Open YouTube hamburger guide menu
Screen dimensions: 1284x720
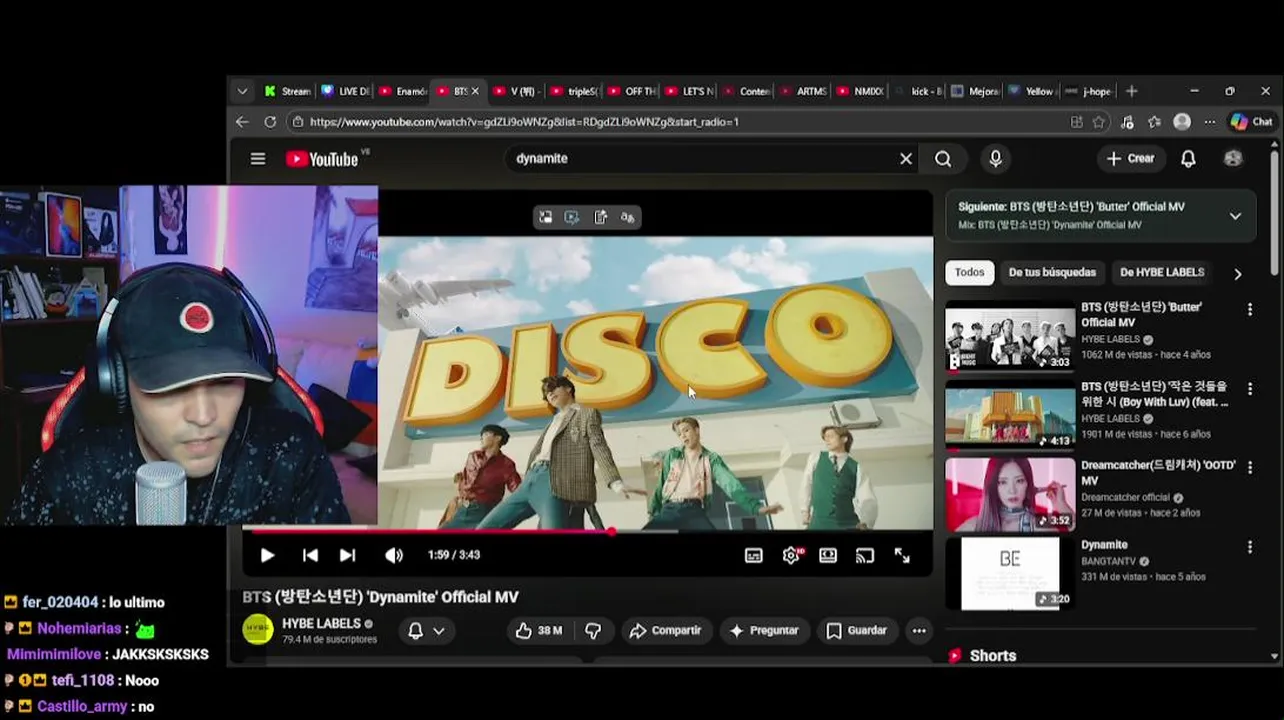258,158
